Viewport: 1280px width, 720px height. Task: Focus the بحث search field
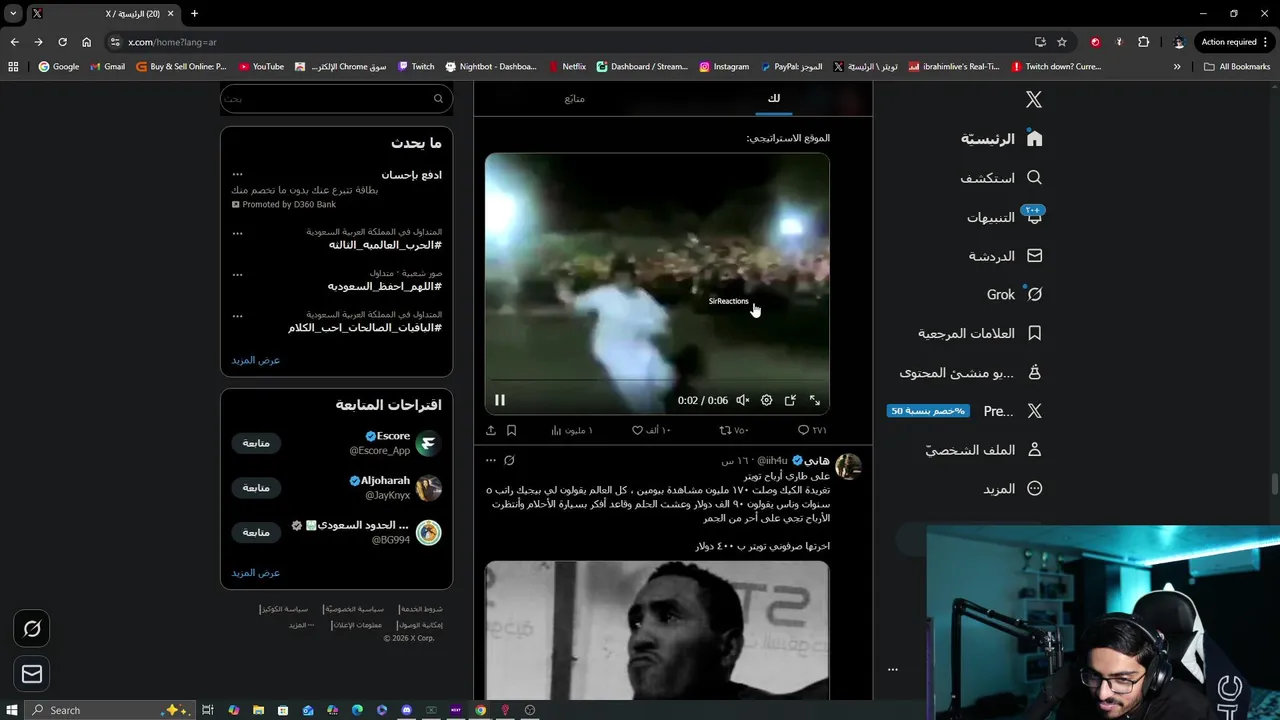[x=336, y=98]
